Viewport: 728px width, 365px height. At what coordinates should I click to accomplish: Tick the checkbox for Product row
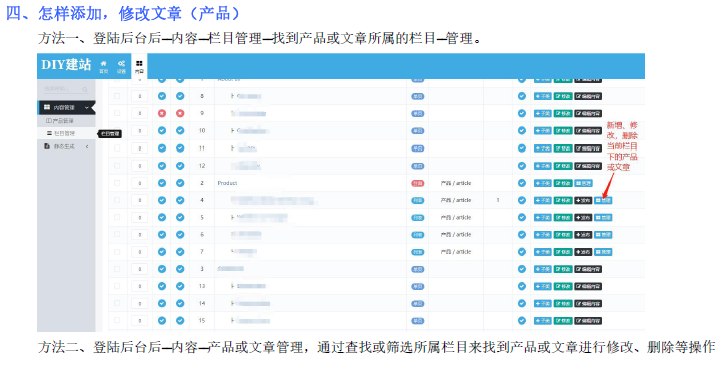[117, 183]
